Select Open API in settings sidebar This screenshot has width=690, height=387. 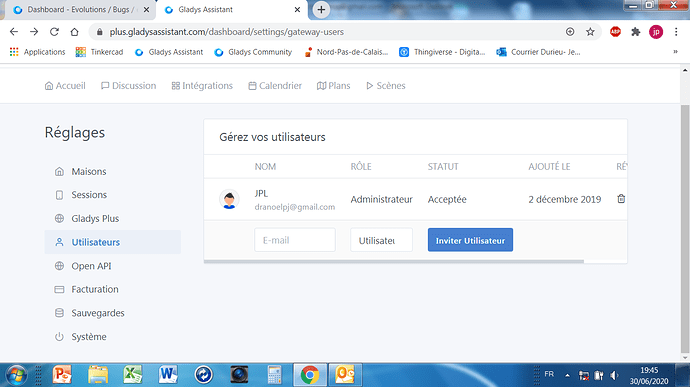[113, 266]
